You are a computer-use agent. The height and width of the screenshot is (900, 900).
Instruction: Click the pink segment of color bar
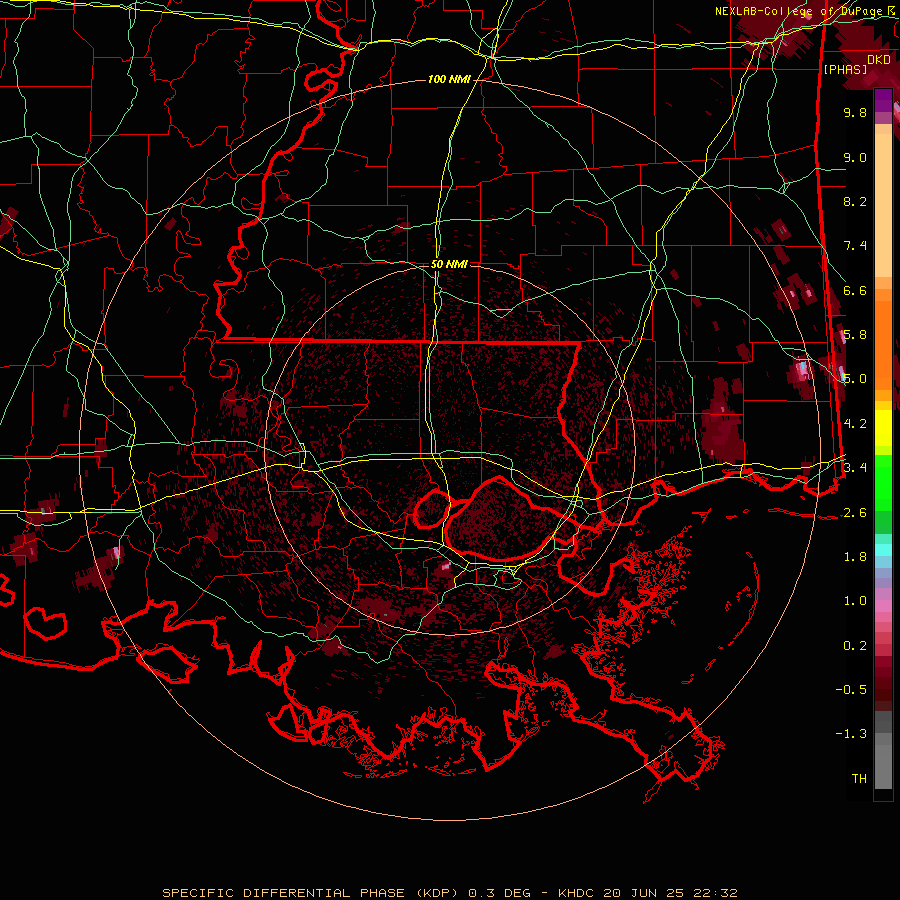(883, 606)
